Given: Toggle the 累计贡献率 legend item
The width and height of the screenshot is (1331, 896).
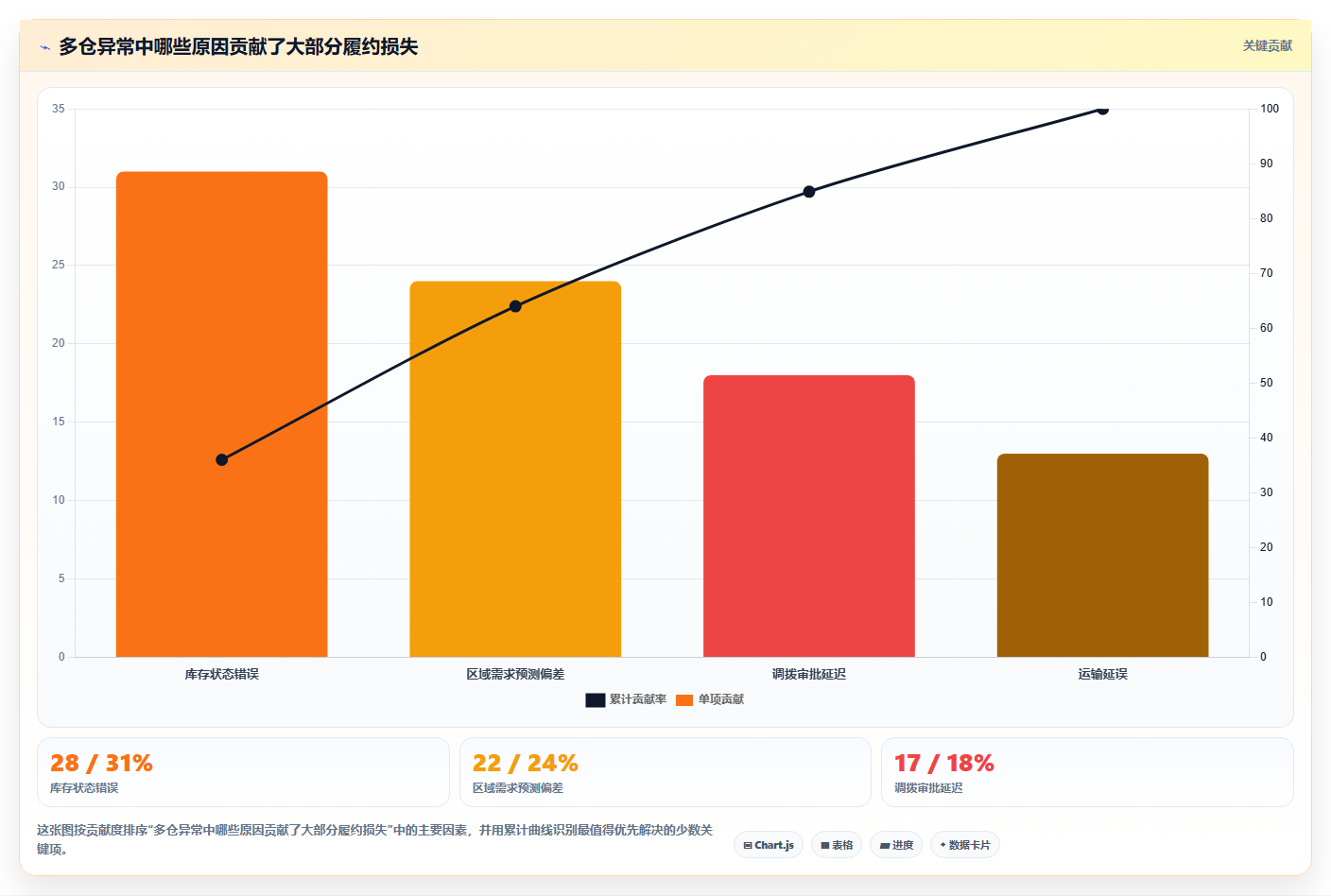Looking at the screenshot, I should [626, 699].
